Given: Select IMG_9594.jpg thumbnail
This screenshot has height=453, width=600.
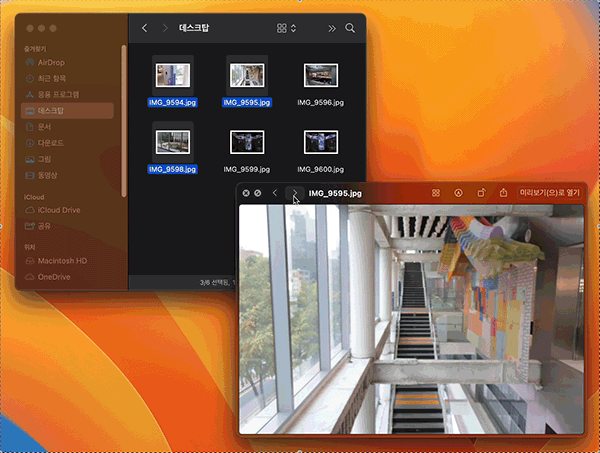Looking at the screenshot, I should (173, 75).
